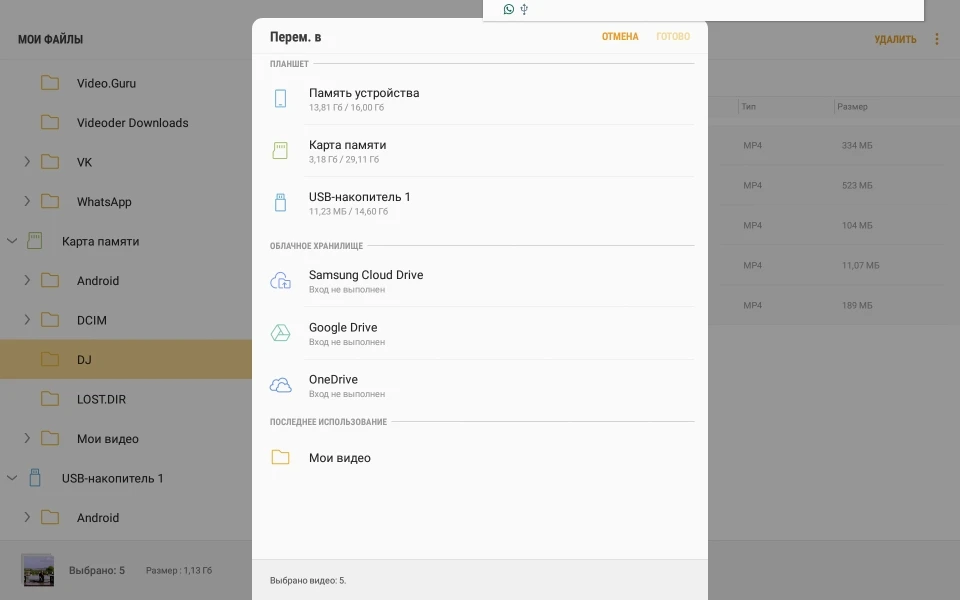Open the DJ folder in sidebar
This screenshot has width=960, height=600.
point(126,359)
